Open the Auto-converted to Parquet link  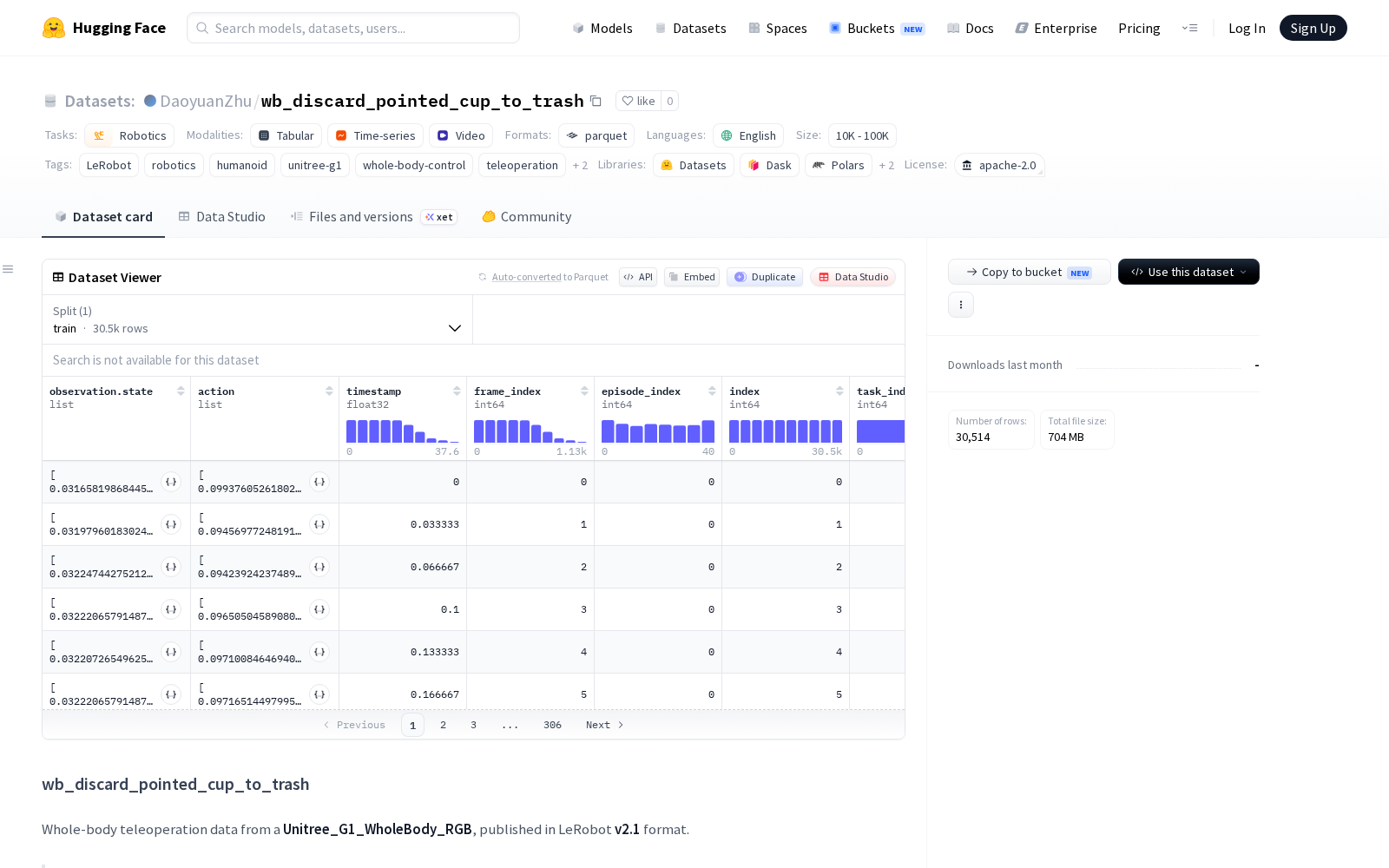coord(527,277)
